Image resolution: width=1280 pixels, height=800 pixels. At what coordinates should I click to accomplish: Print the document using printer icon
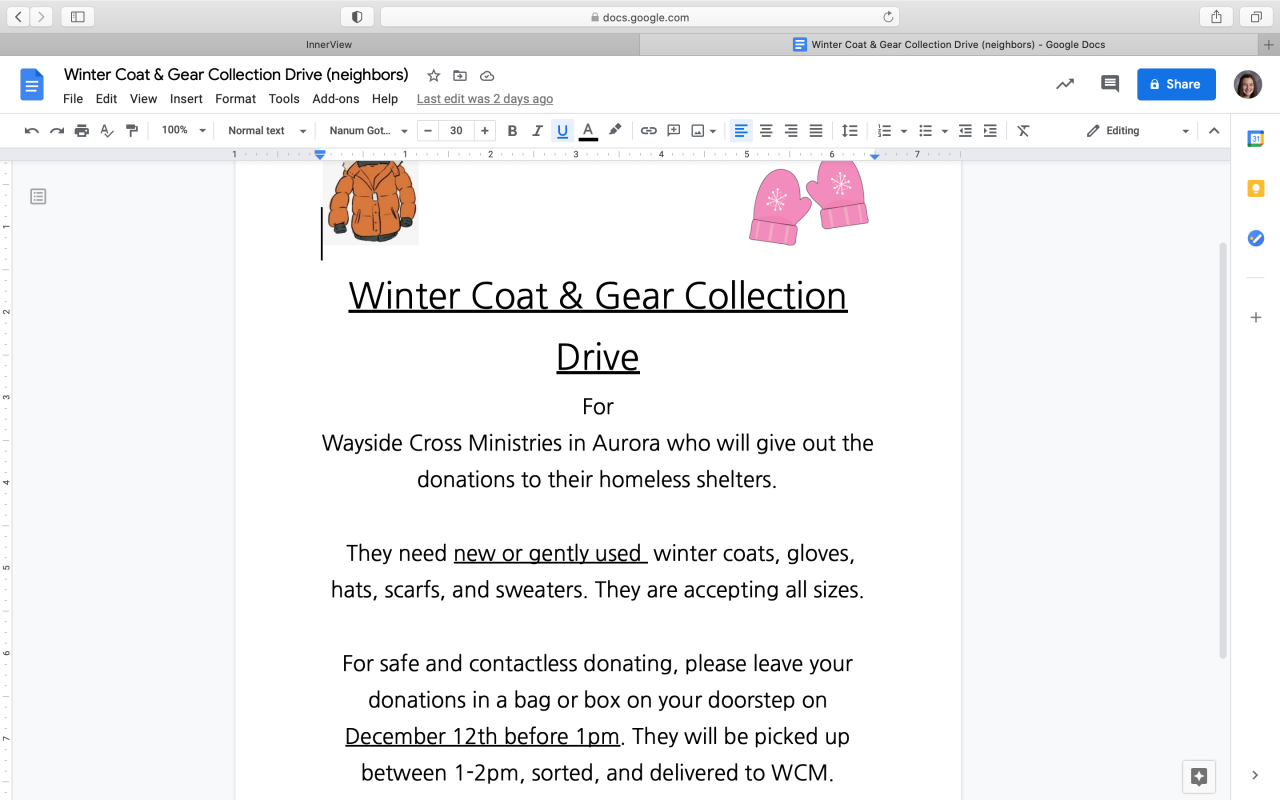click(82, 131)
